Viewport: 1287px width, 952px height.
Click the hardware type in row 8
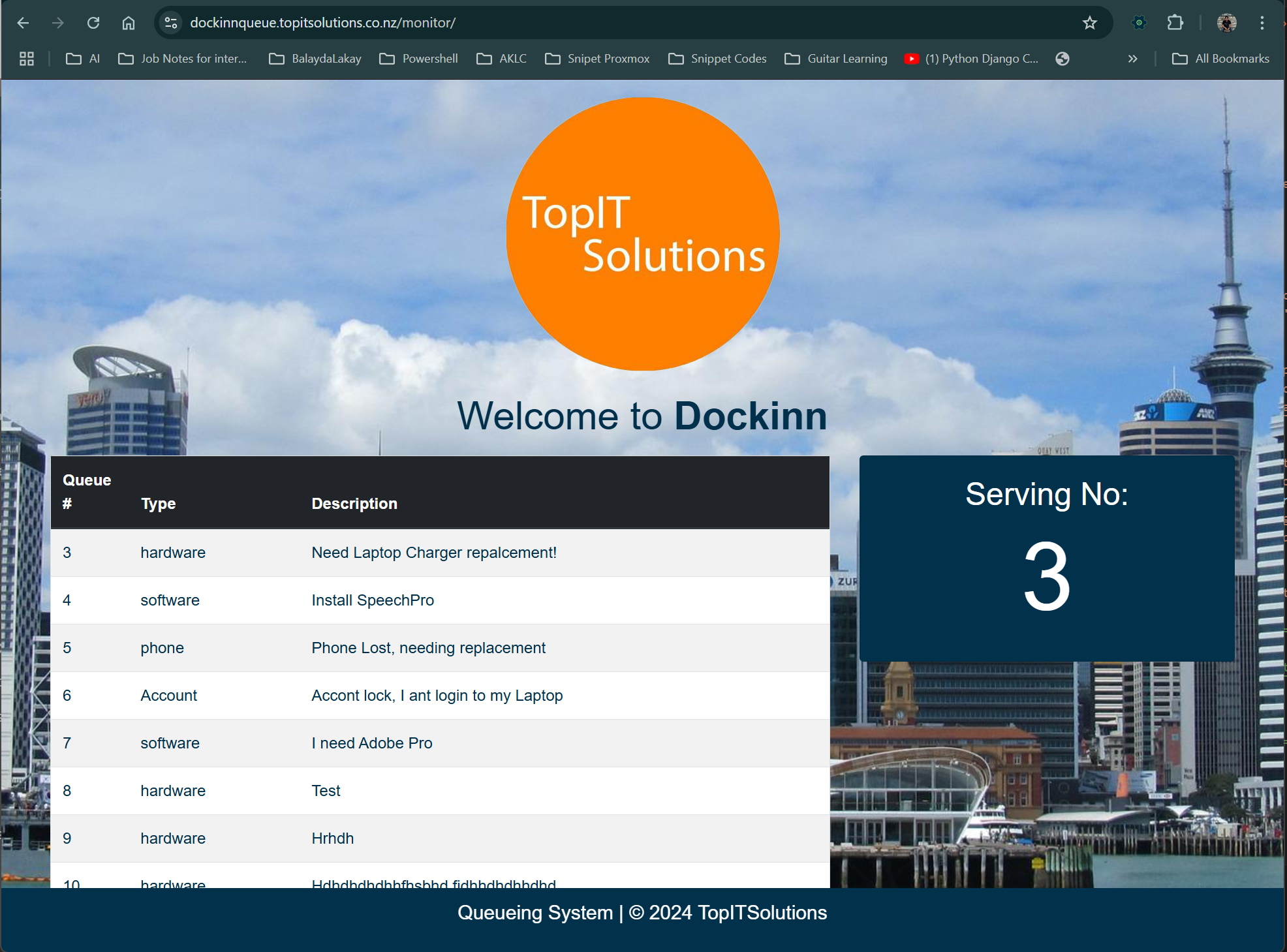pyautogui.click(x=173, y=791)
